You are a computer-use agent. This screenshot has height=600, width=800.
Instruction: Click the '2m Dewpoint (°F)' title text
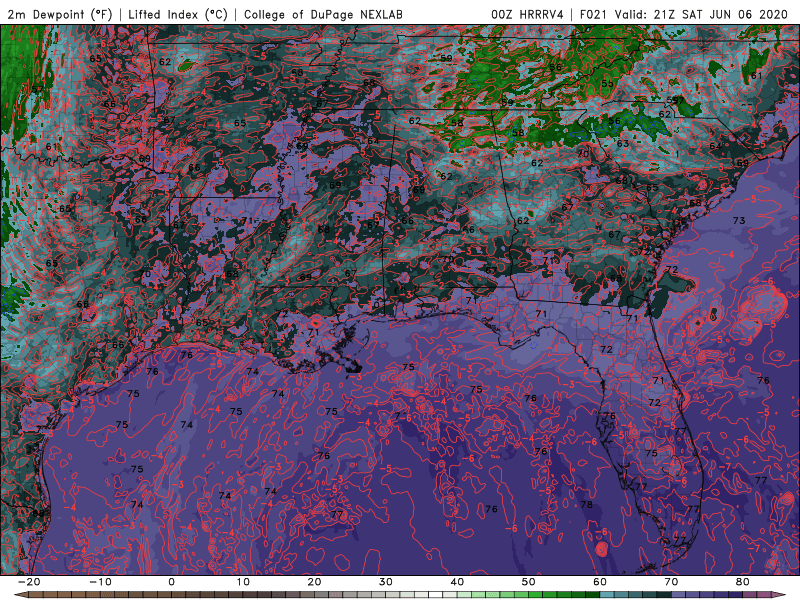pos(60,15)
